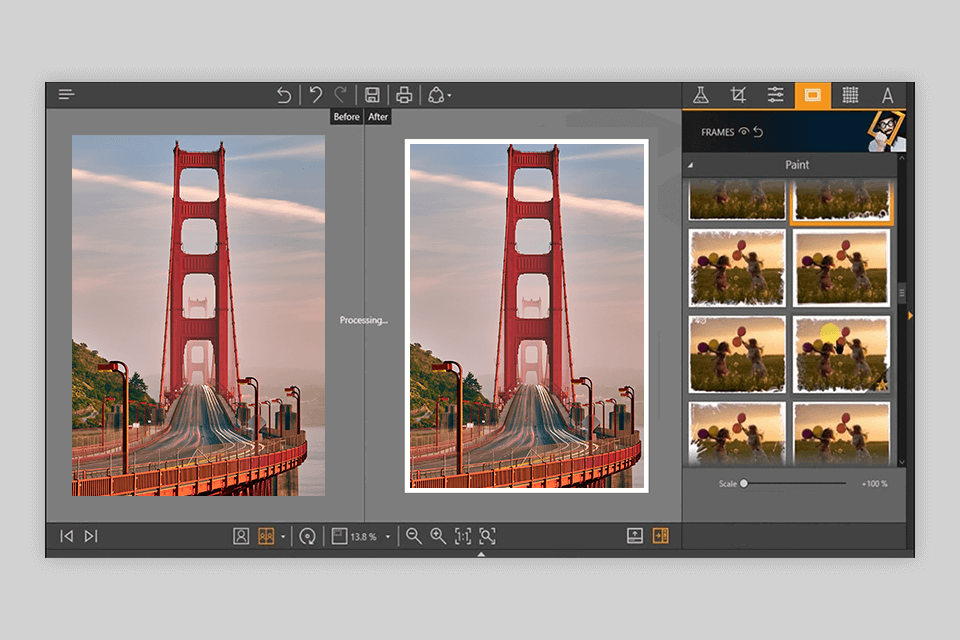Click the After view label
The image size is (960, 640).
[x=378, y=116]
